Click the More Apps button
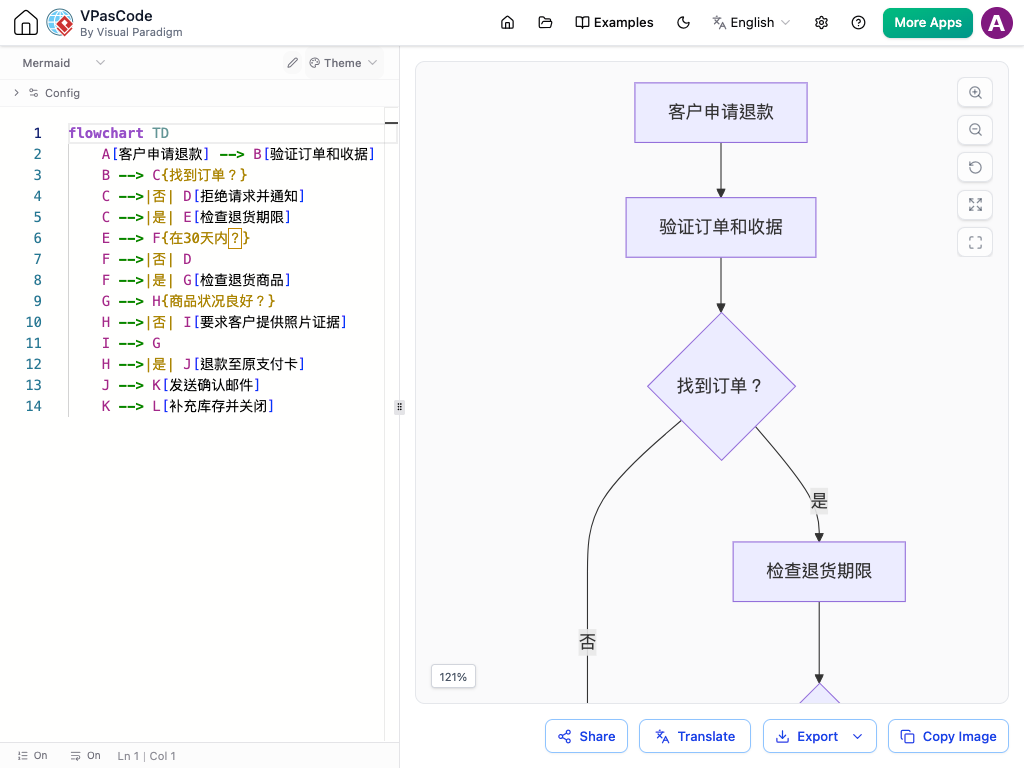Image resolution: width=1024 pixels, height=768 pixels. pyautogui.click(x=927, y=23)
